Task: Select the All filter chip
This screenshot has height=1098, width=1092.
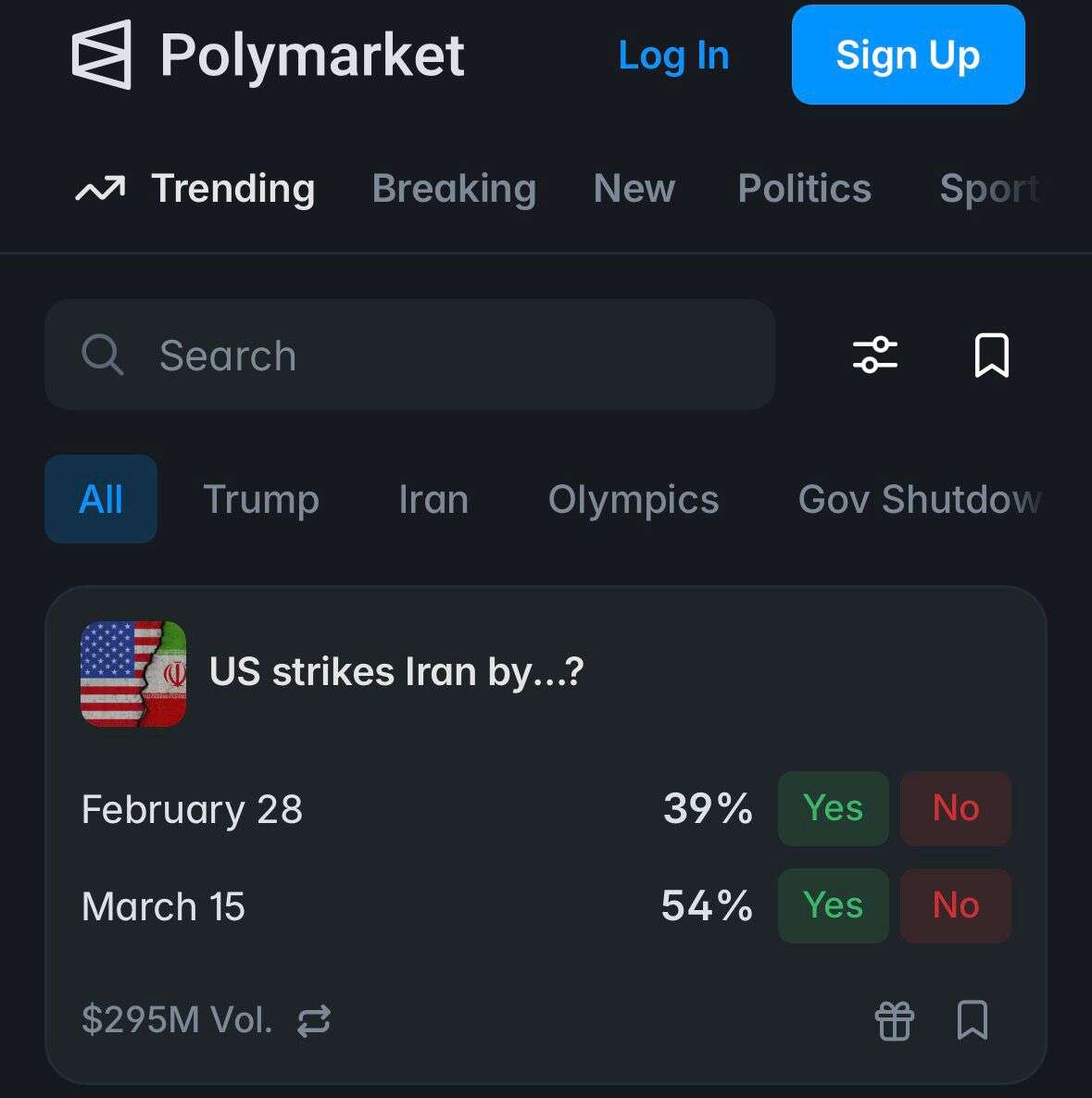Action: coord(101,499)
